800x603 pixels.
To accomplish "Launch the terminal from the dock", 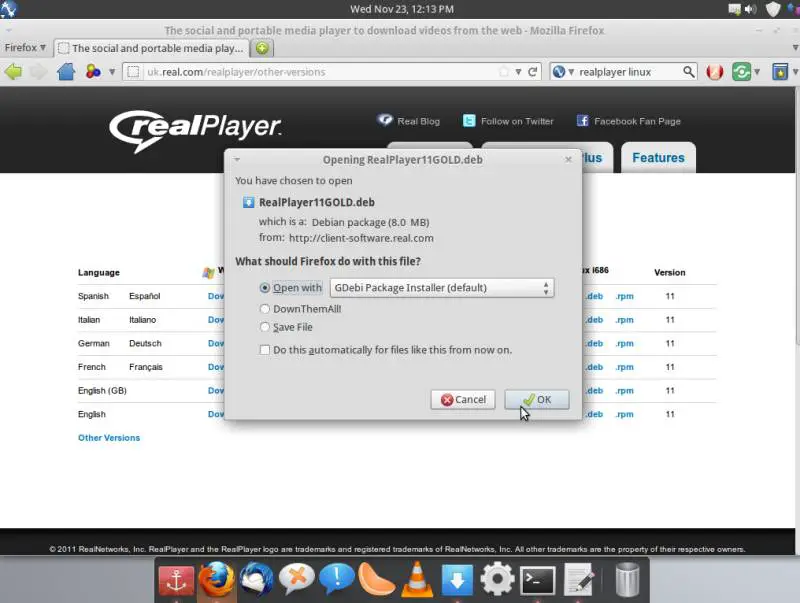I will click(537, 581).
